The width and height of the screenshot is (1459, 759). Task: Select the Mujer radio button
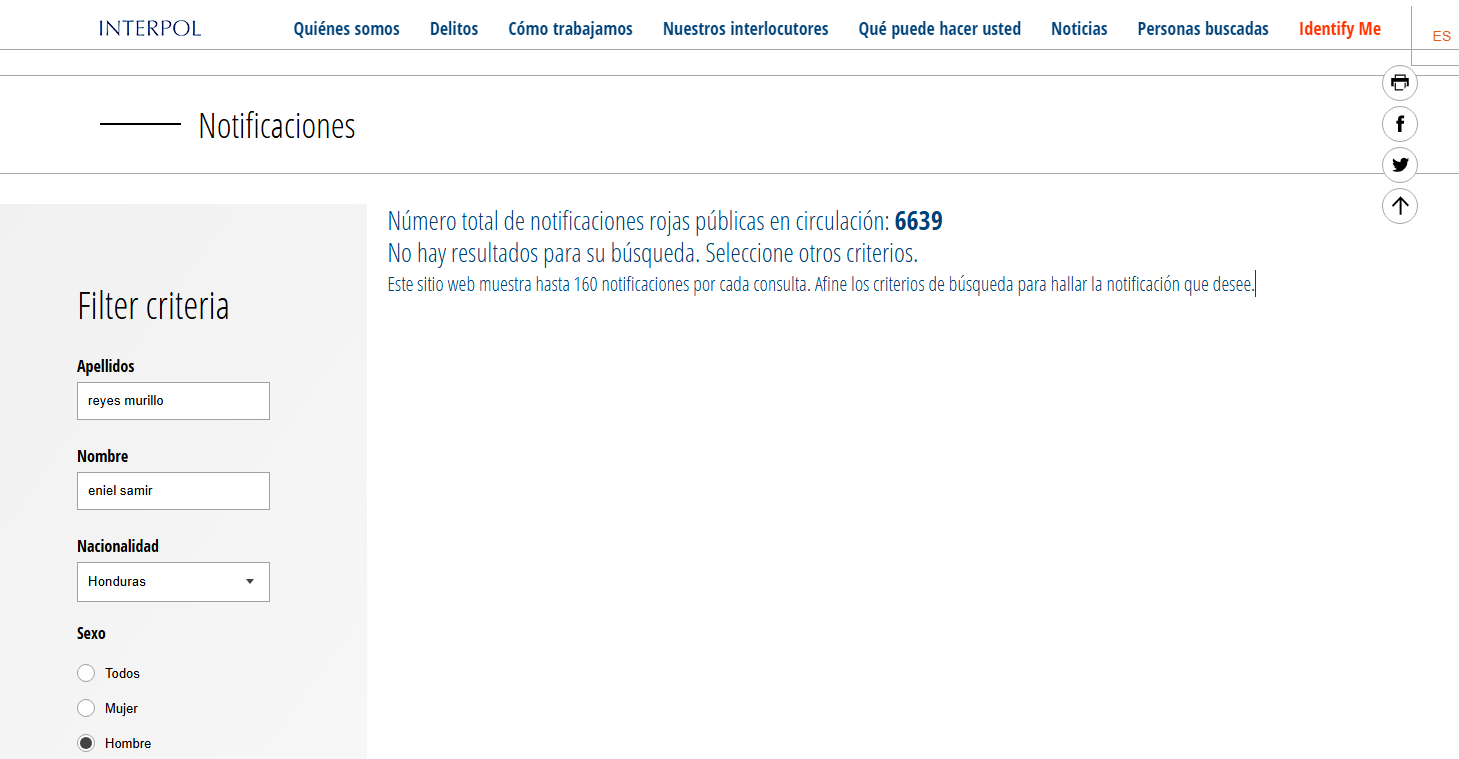click(86, 708)
